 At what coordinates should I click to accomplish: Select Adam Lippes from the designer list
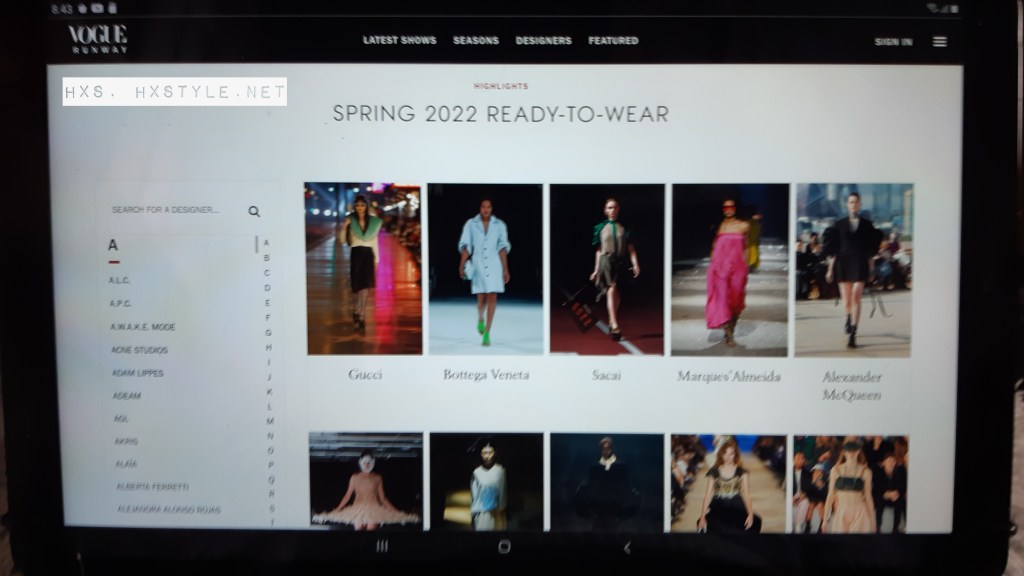(x=137, y=373)
